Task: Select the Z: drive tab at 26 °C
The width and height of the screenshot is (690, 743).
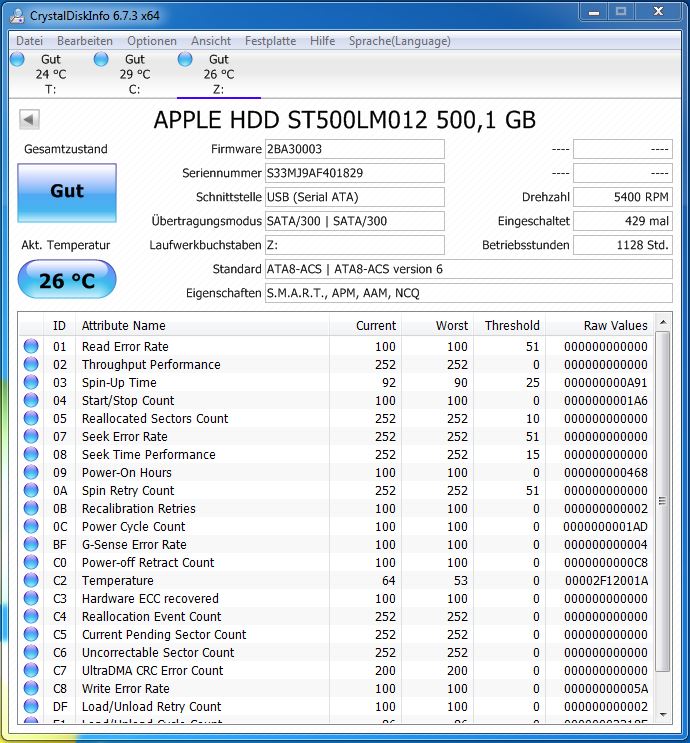Action: pyautogui.click(x=218, y=74)
